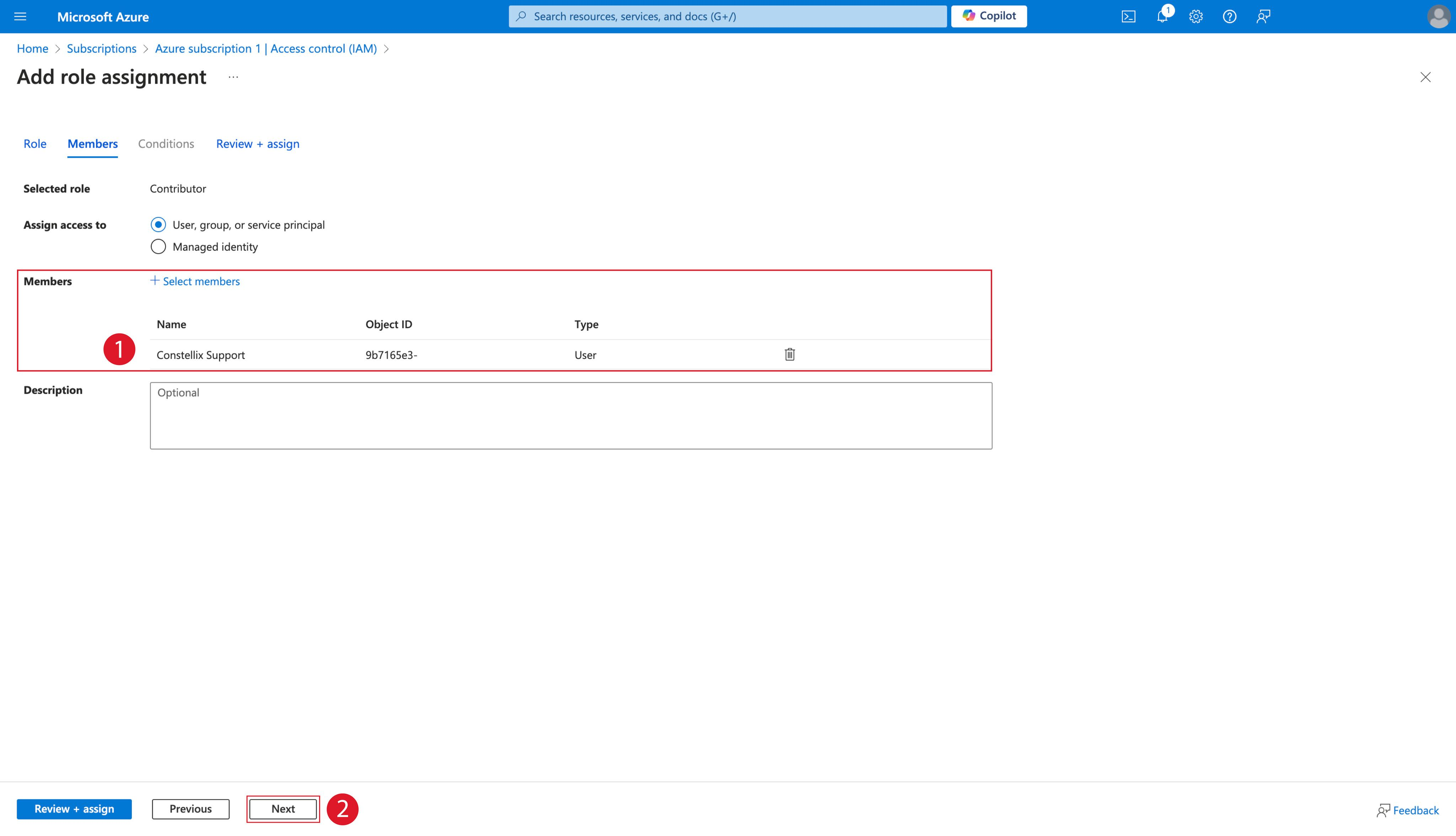
Task: Go to the Subscriptions breadcrumb link
Action: pyautogui.click(x=102, y=49)
